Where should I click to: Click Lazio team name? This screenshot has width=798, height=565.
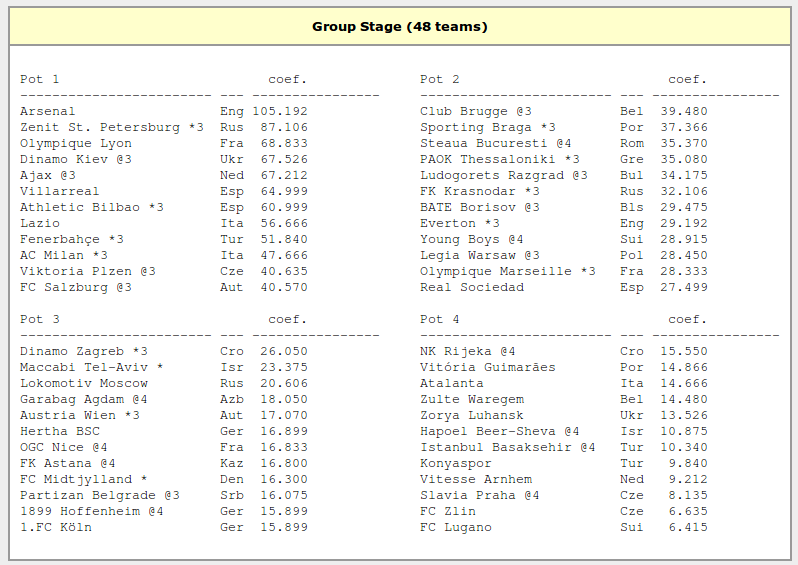(x=40, y=223)
